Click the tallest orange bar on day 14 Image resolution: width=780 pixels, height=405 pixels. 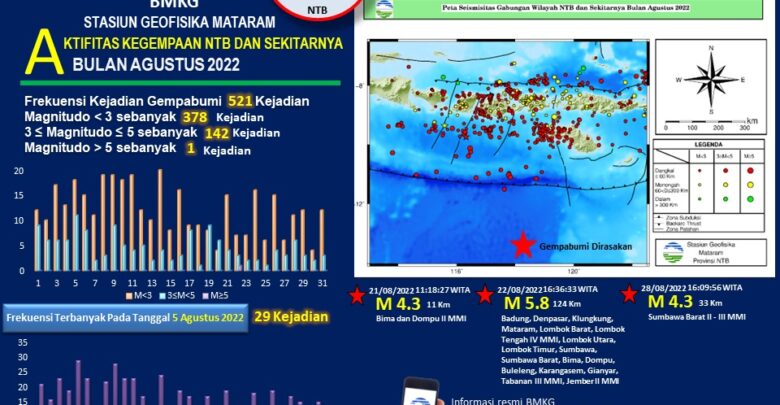coord(160,220)
